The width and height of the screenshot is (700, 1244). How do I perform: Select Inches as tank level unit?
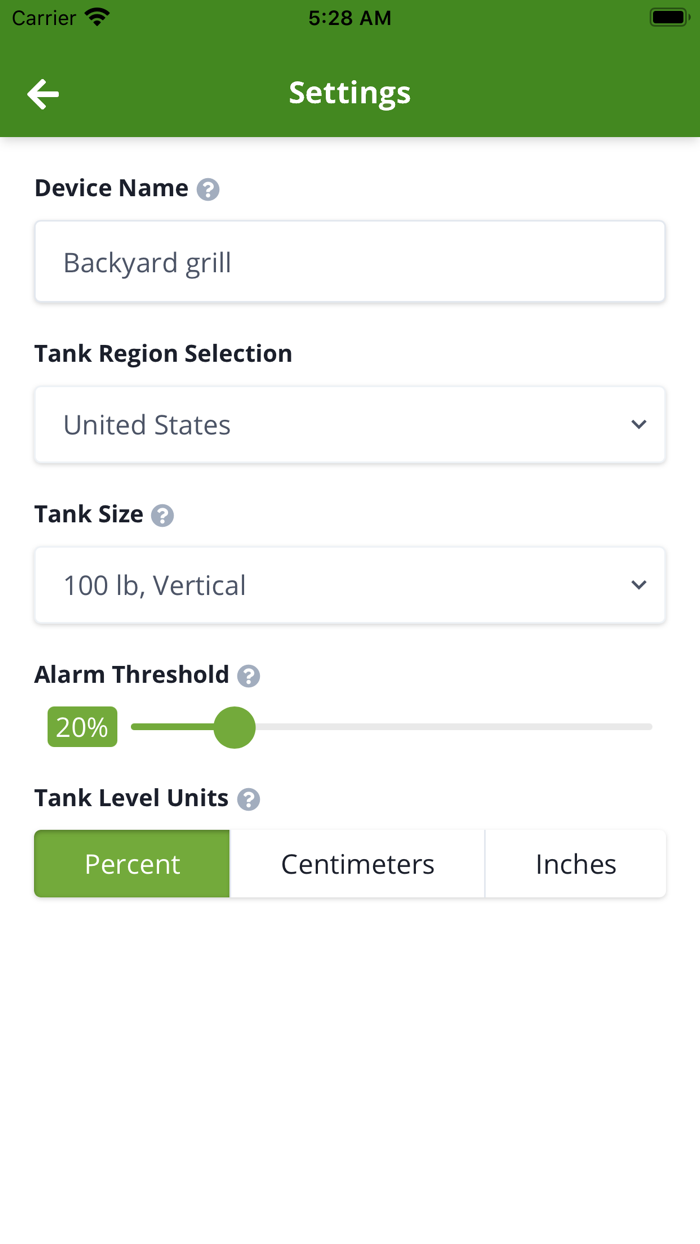(576, 863)
